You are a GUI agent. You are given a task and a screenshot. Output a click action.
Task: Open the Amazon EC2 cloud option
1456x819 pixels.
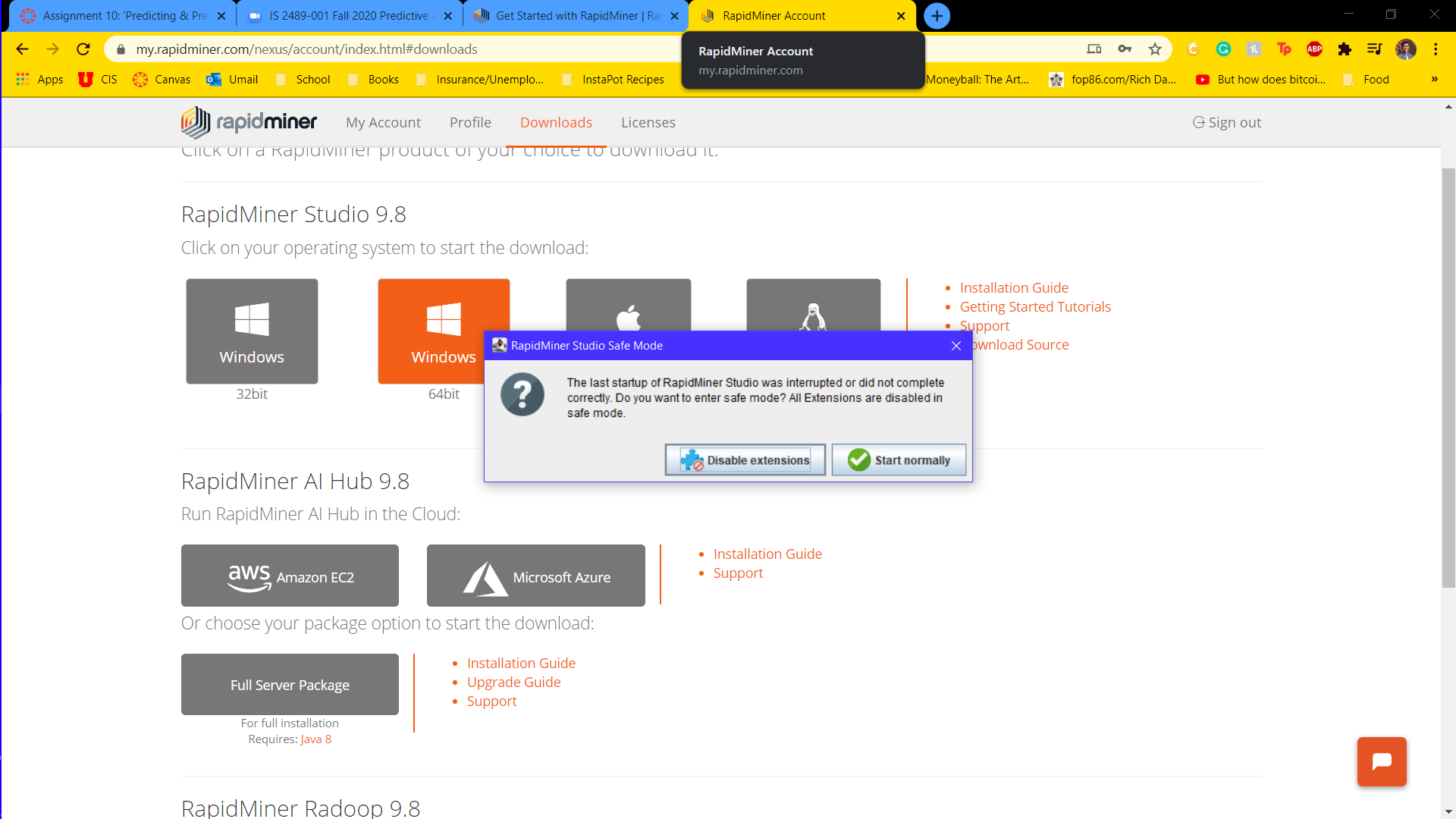tap(290, 576)
